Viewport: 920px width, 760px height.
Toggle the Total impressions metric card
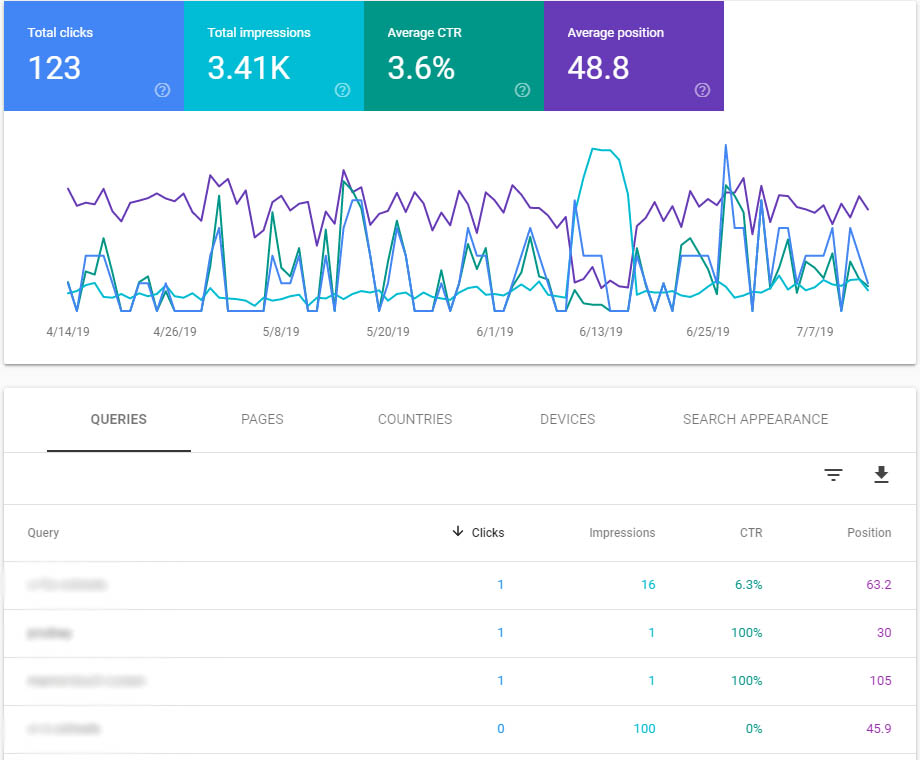click(273, 56)
